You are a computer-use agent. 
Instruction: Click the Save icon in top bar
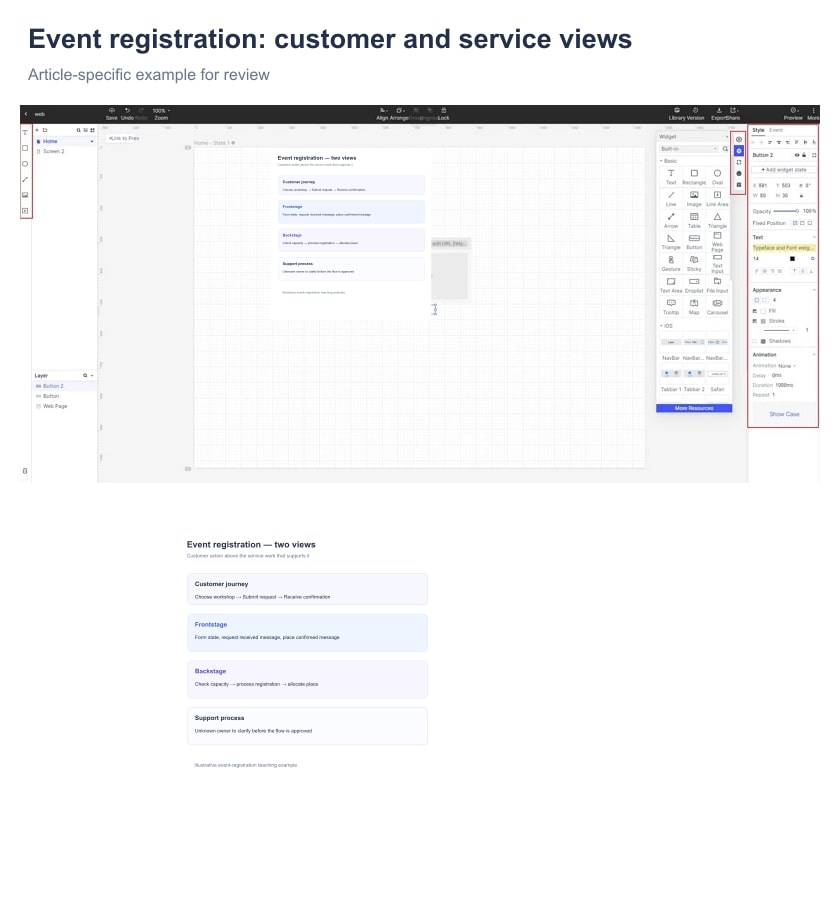click(x=111, y=110)
